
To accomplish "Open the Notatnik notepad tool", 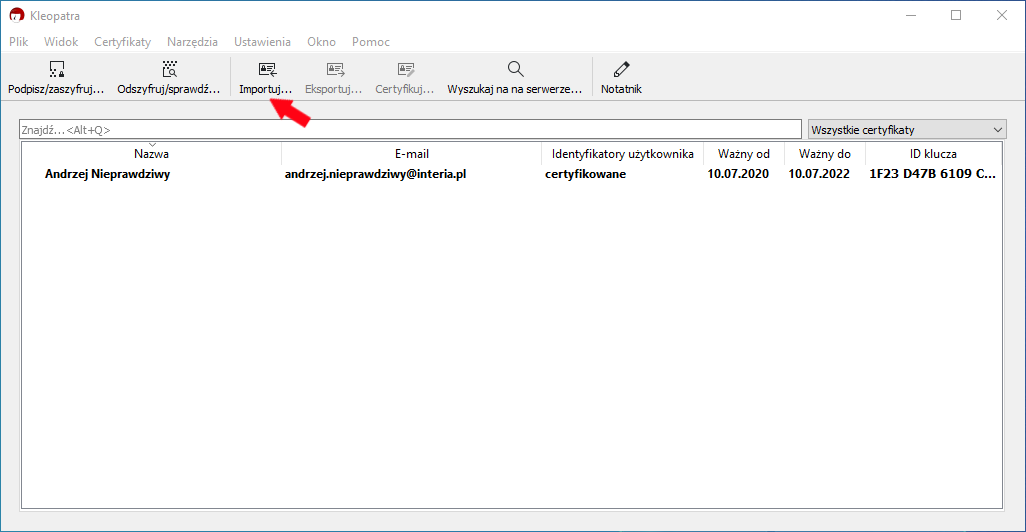I will point(621,77).
